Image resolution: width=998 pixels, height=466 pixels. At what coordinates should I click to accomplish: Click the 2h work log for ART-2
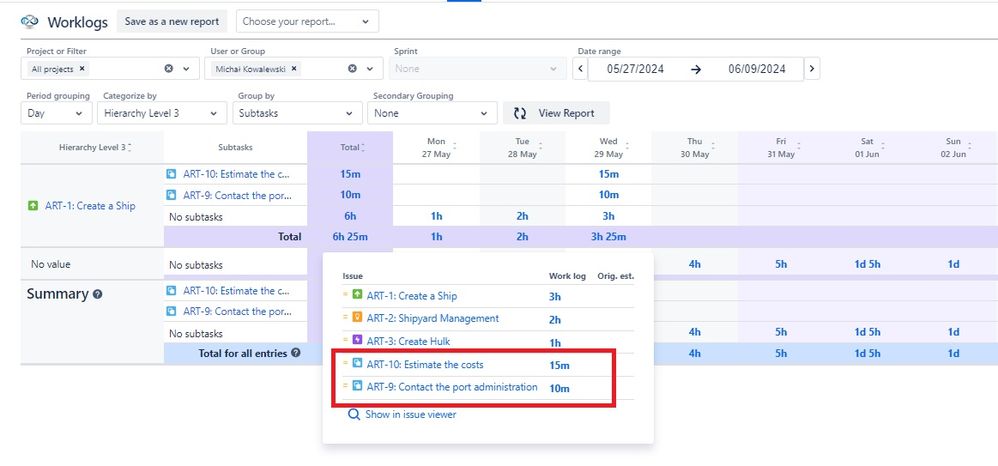point(555,320)
